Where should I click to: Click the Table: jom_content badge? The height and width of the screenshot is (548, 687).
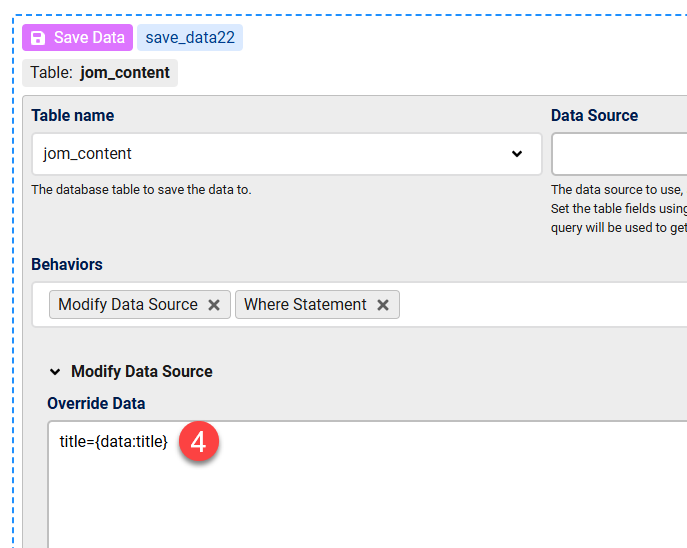(100, 73)
